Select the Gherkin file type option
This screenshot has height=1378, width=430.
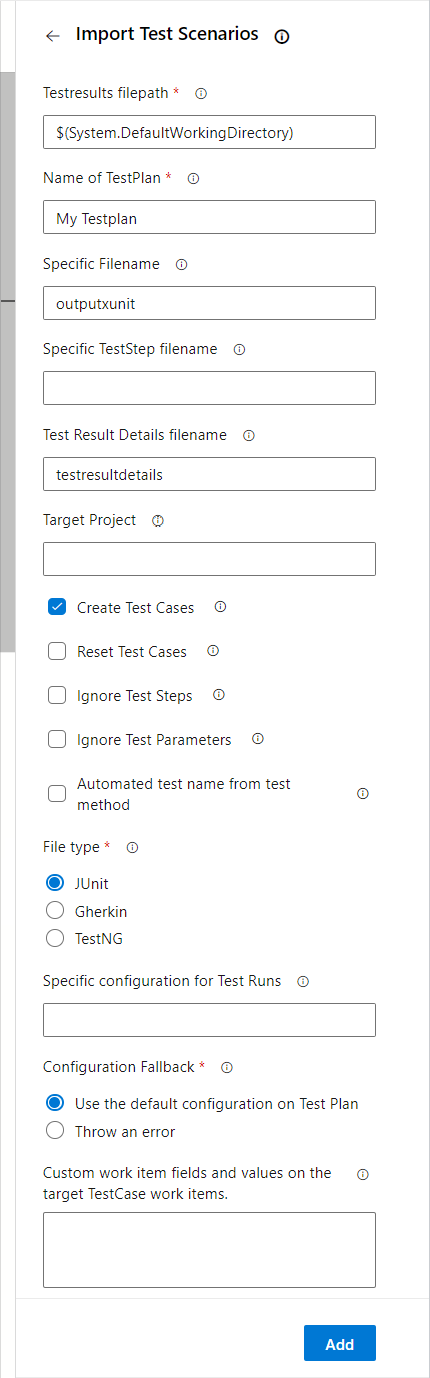55,911
